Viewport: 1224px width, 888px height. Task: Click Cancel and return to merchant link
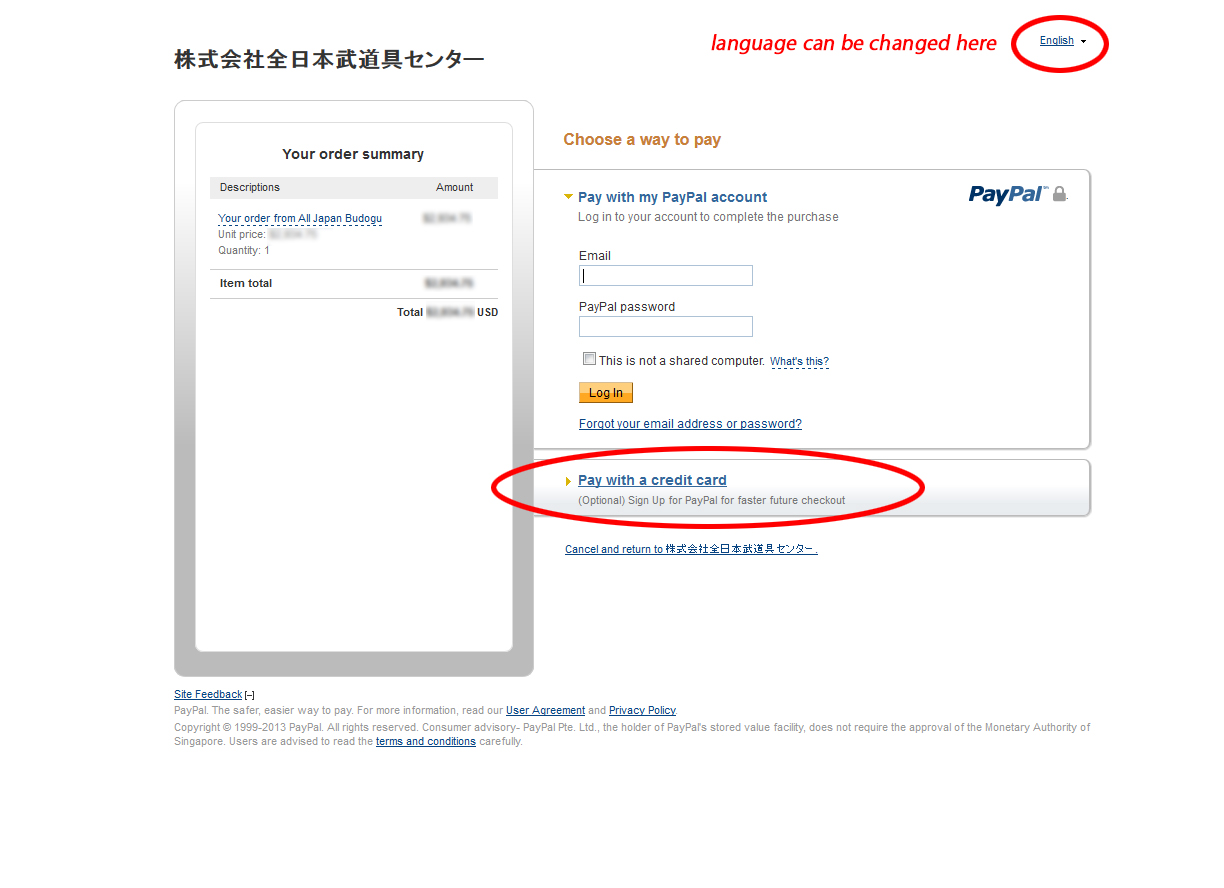(x=691, y=549)
